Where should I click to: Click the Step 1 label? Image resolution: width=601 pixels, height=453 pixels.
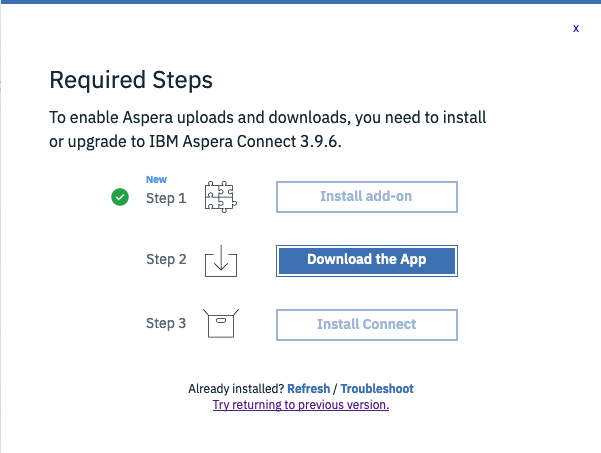pos(166,198)
